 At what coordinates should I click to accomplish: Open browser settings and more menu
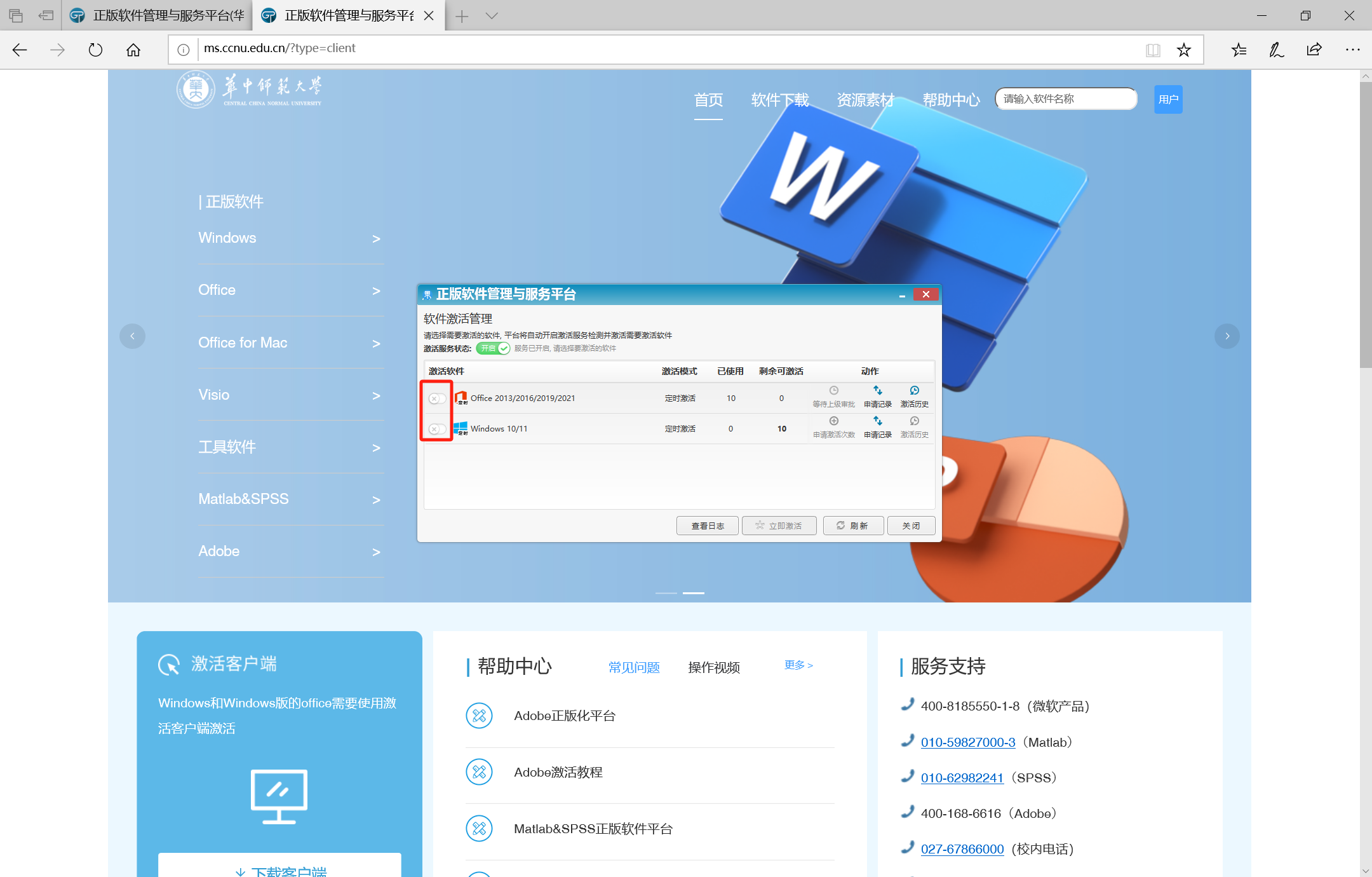coord(1352,50)
